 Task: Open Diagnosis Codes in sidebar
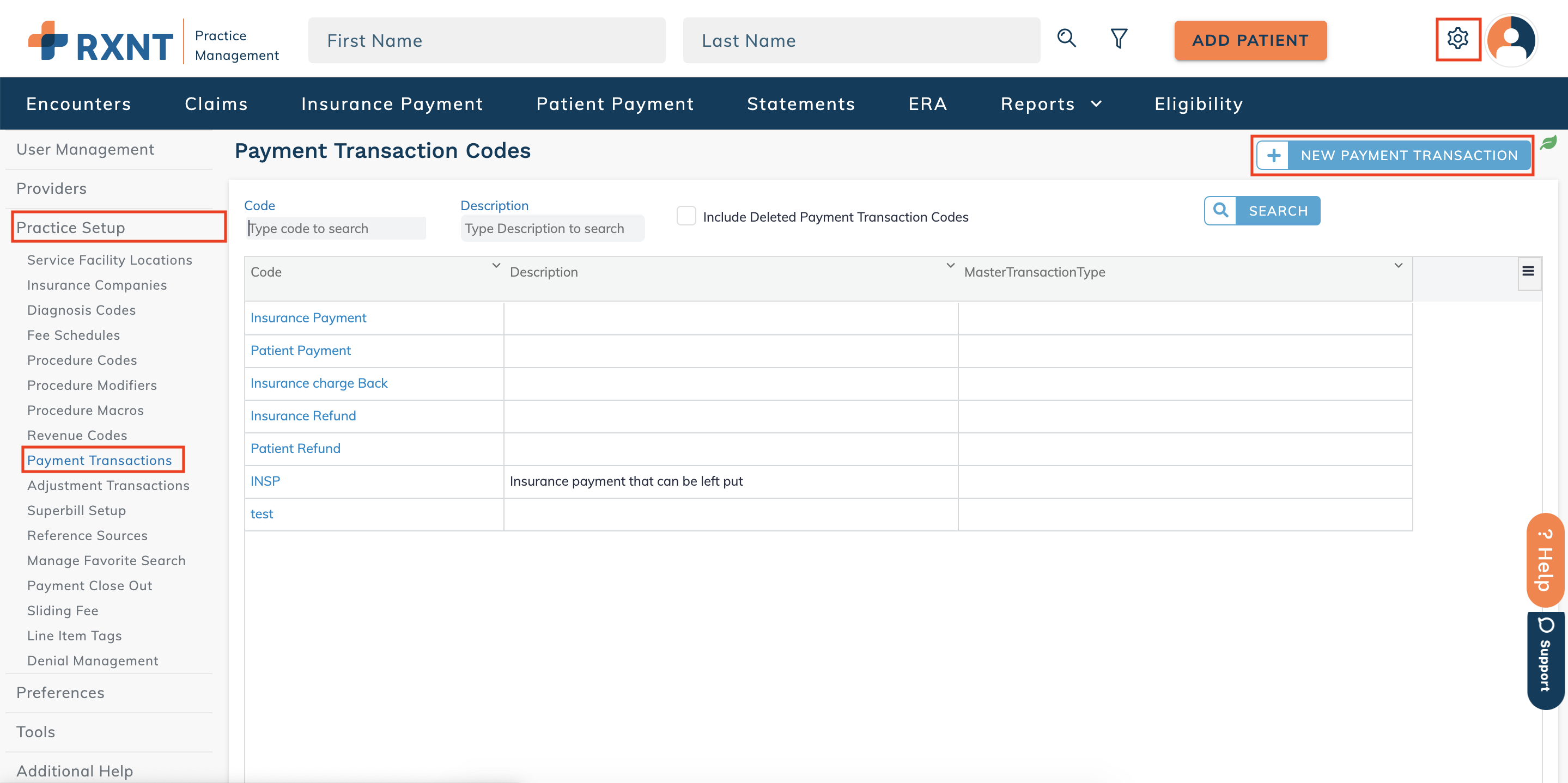81,310
